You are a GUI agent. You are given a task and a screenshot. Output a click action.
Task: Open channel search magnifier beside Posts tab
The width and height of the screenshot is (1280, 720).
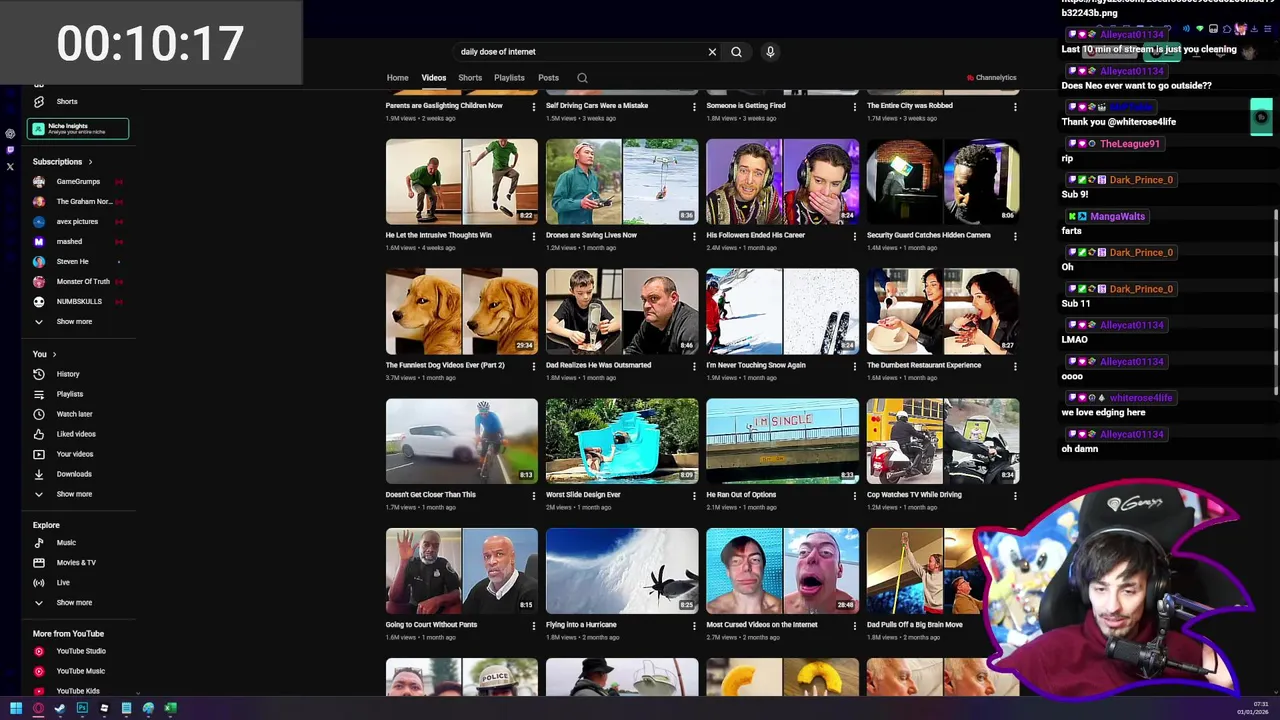[x=582, y=78]
